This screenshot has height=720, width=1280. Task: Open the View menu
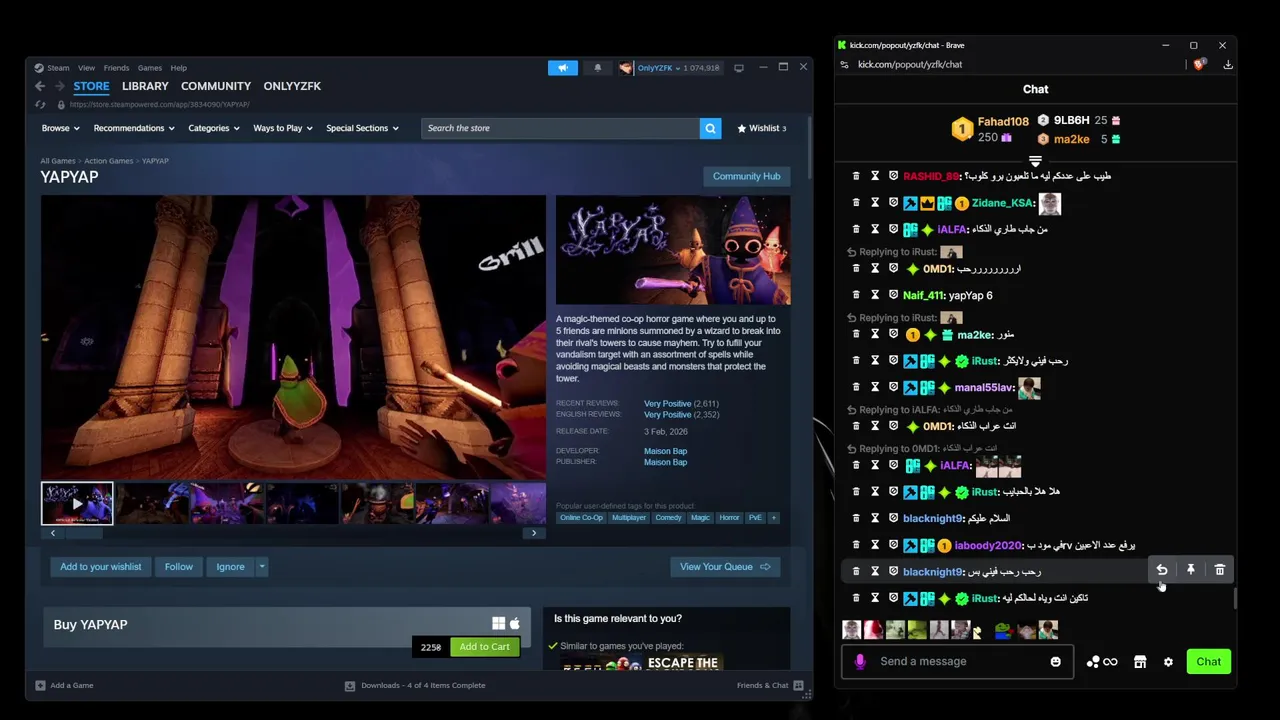click(x=86, y=68)
